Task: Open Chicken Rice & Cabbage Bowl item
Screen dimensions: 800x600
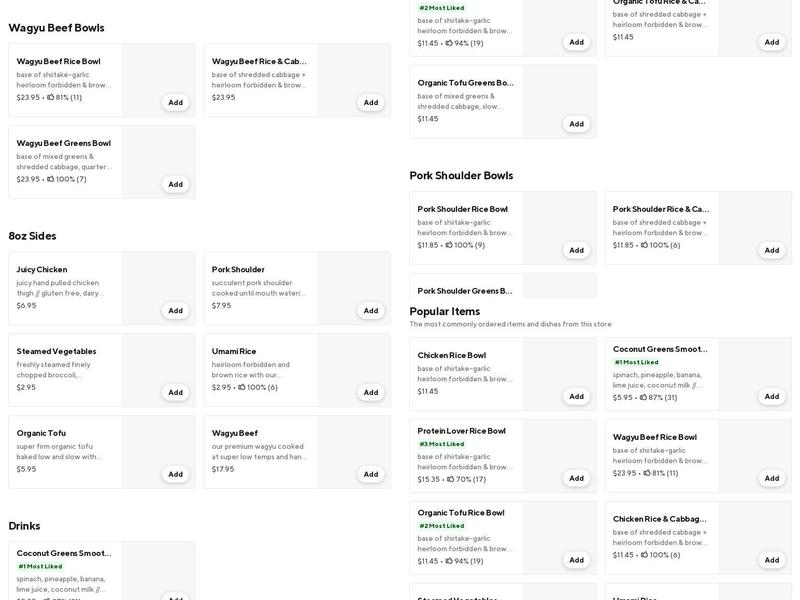Action: pyautogui.click(x=659, y=519)
